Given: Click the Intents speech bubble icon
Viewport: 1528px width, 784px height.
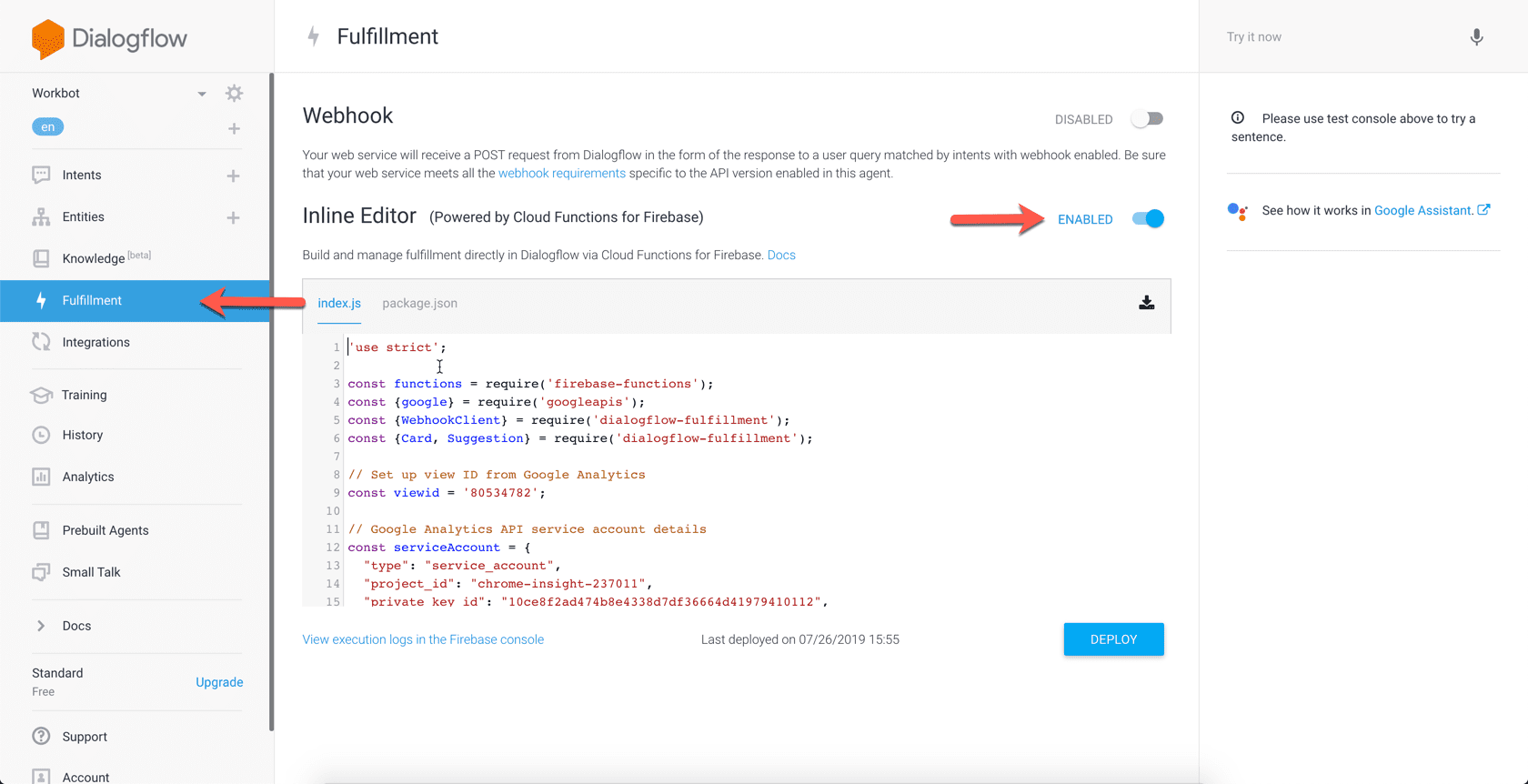Looking at the screenshot, I should click(x=41, y=175).
